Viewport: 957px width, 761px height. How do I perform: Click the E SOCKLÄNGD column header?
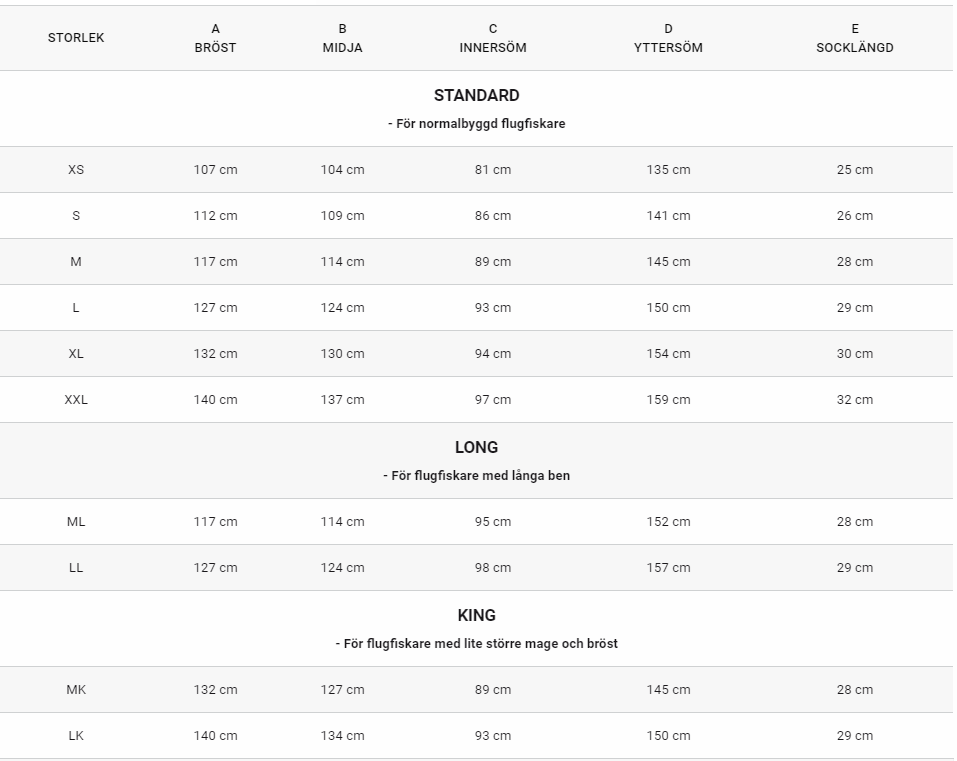pyautogui.click(x=854, y=38)
